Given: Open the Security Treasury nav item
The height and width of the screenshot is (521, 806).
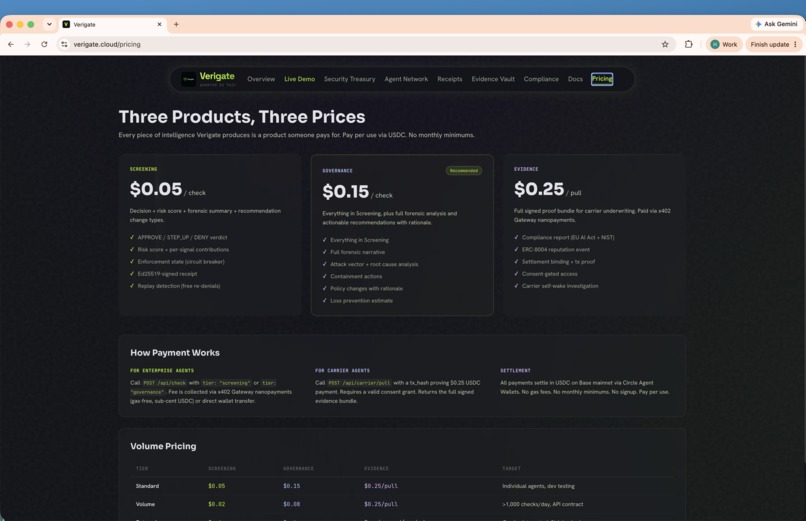Looking at the screenshot, I should point(350,79).
